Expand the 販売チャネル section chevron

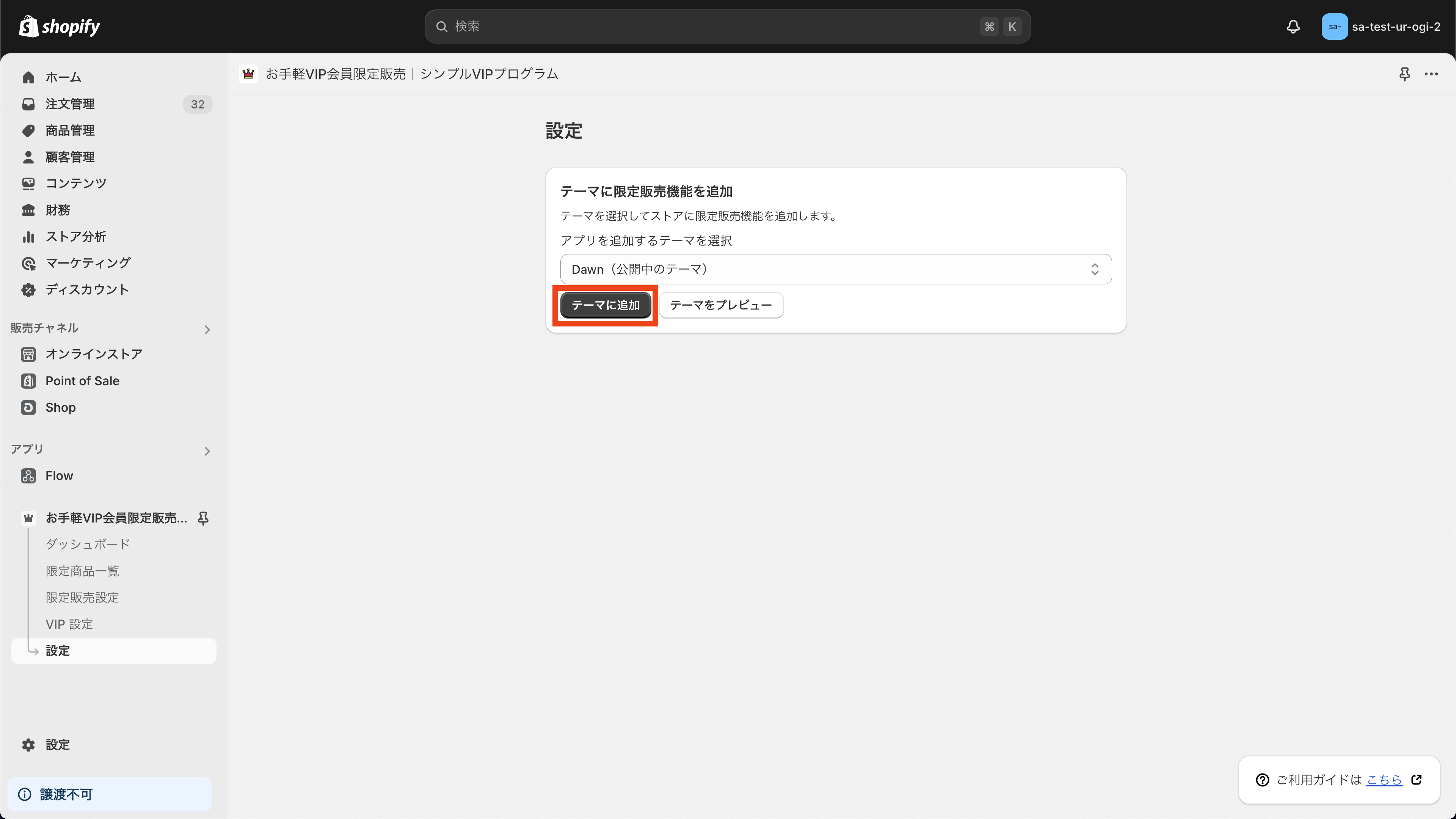tap(207, 329)
